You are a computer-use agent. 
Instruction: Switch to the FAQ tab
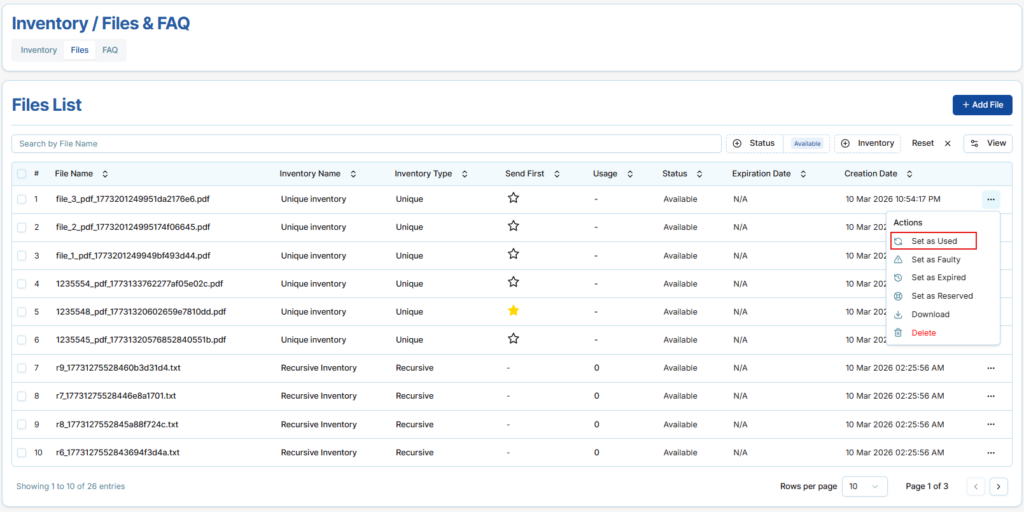110,50
